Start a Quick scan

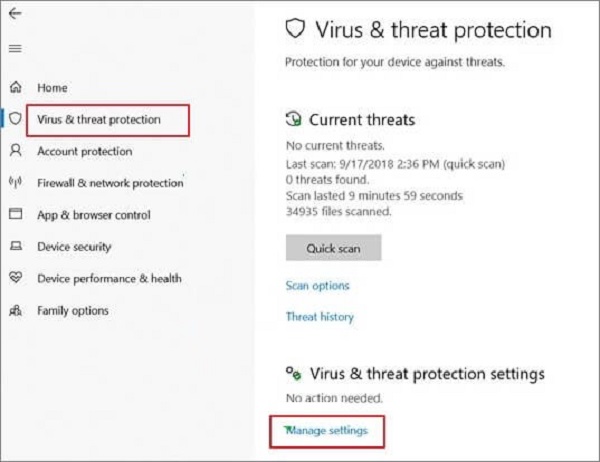tap(333, 247)
